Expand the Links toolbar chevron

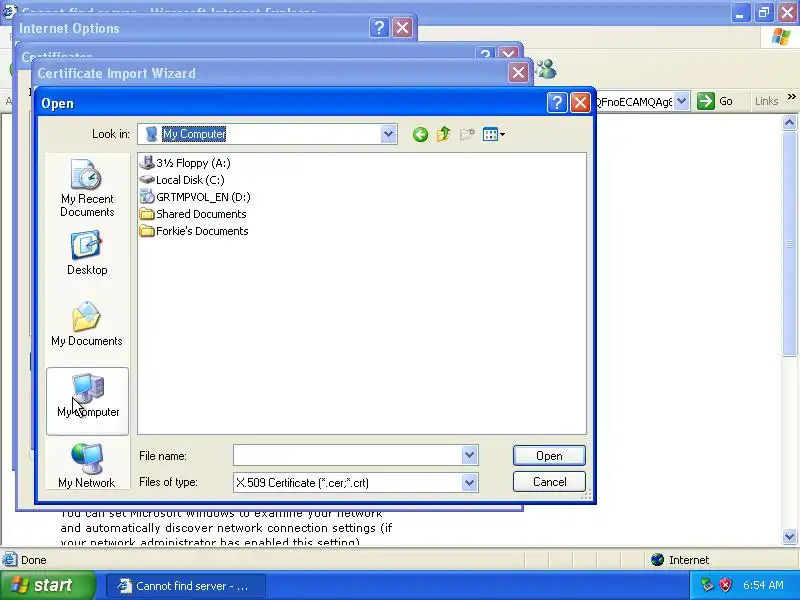791,97
